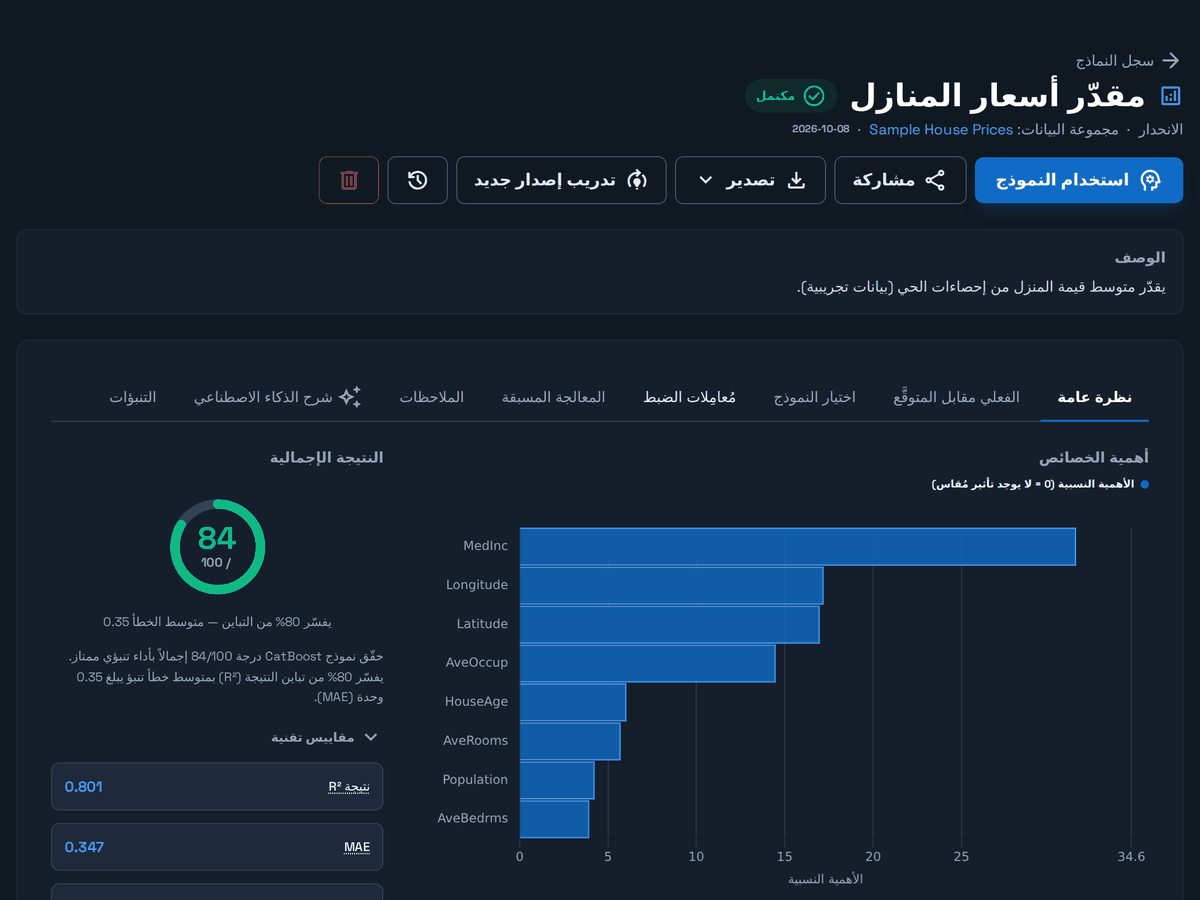Open the مُعامِلات الضبط tab
The width and height of the screenshot is (1200, 900).
click(x=689, y=397)
